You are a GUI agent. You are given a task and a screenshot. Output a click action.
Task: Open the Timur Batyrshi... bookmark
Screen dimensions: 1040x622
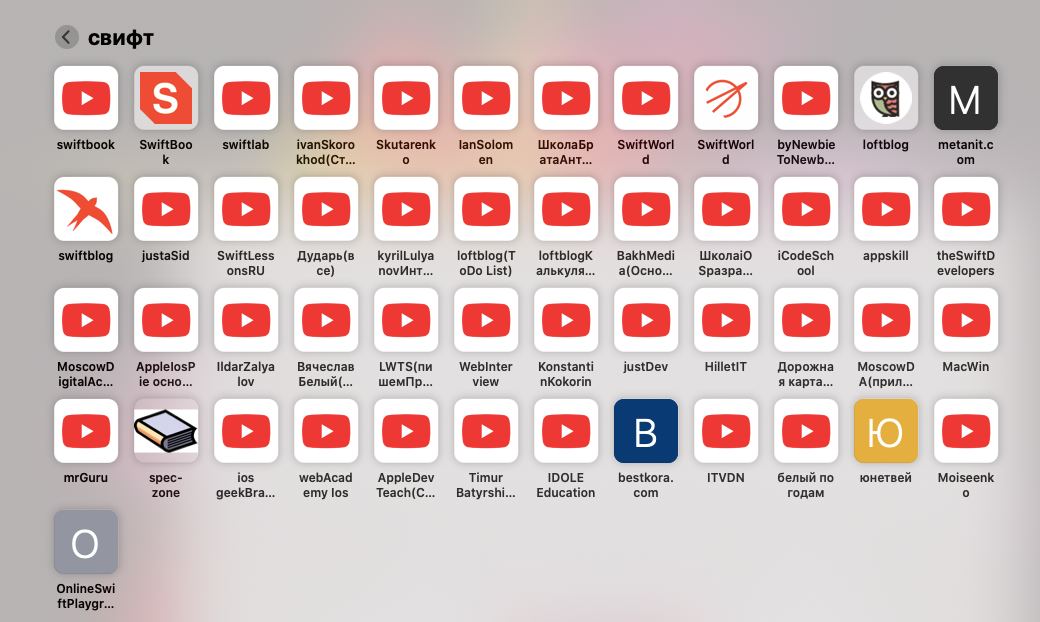click(x=486, y=431)
